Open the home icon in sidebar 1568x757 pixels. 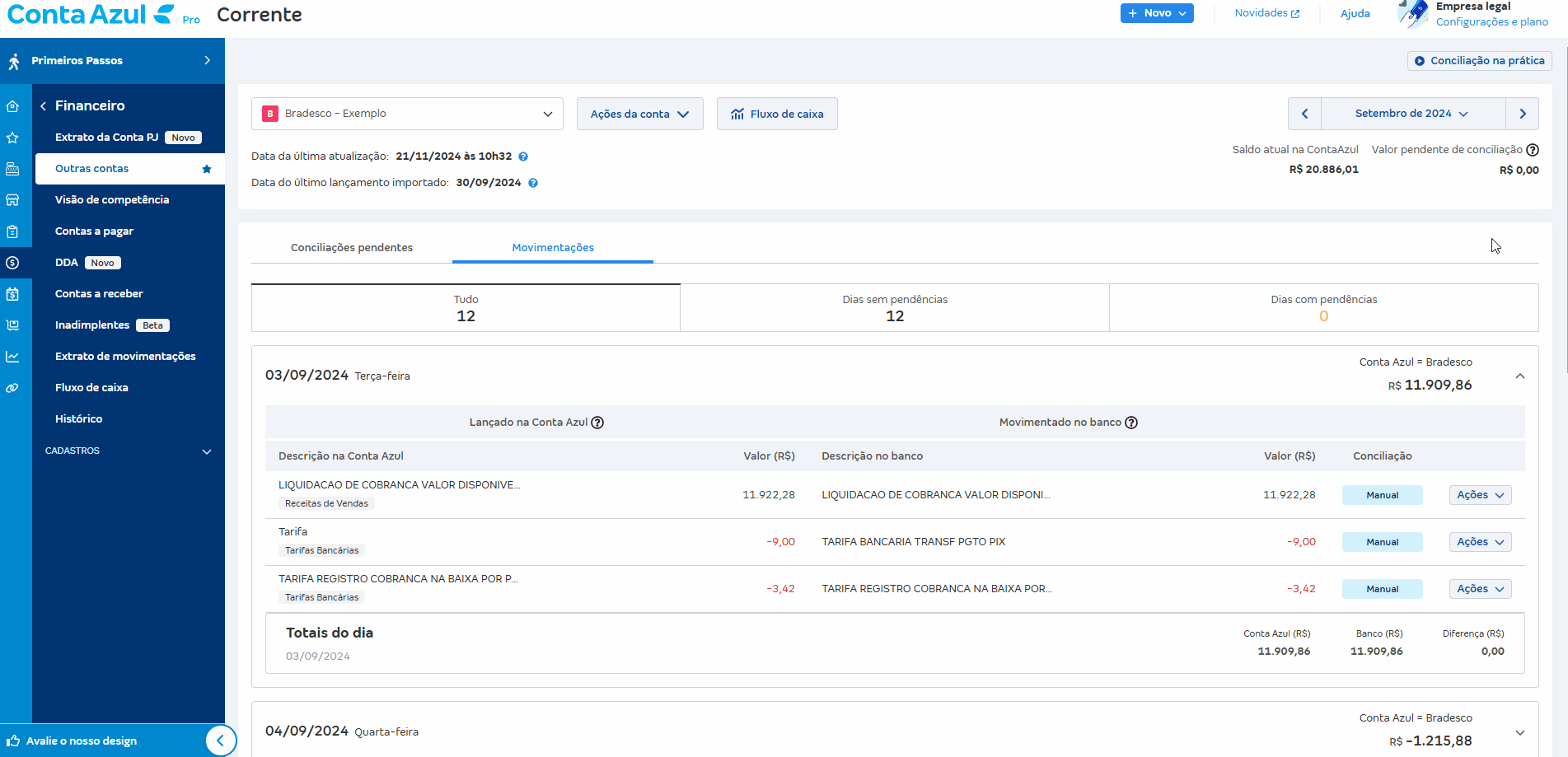click(12, 106)
